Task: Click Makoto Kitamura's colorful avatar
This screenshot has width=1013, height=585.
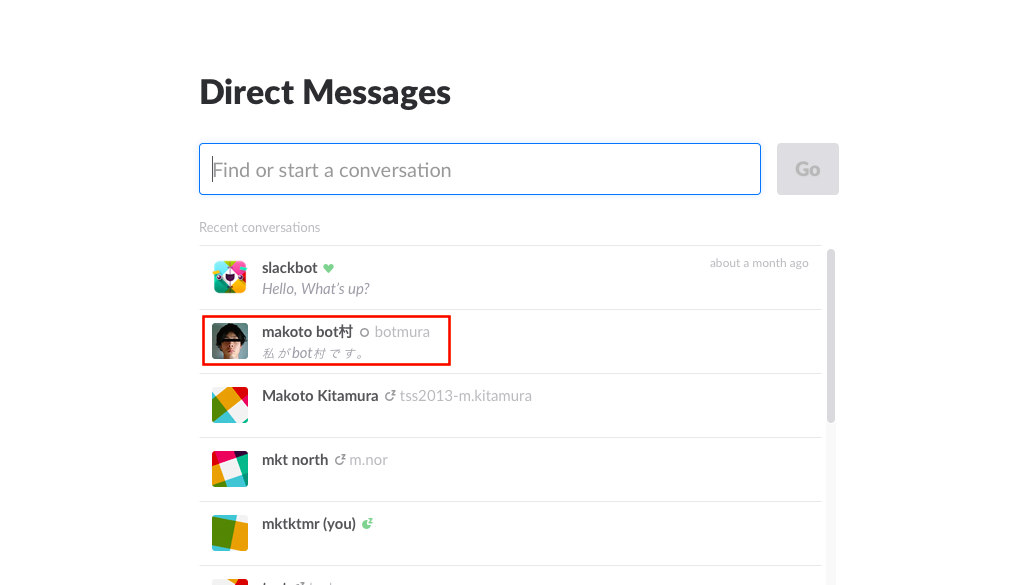Action: point(230,405)
